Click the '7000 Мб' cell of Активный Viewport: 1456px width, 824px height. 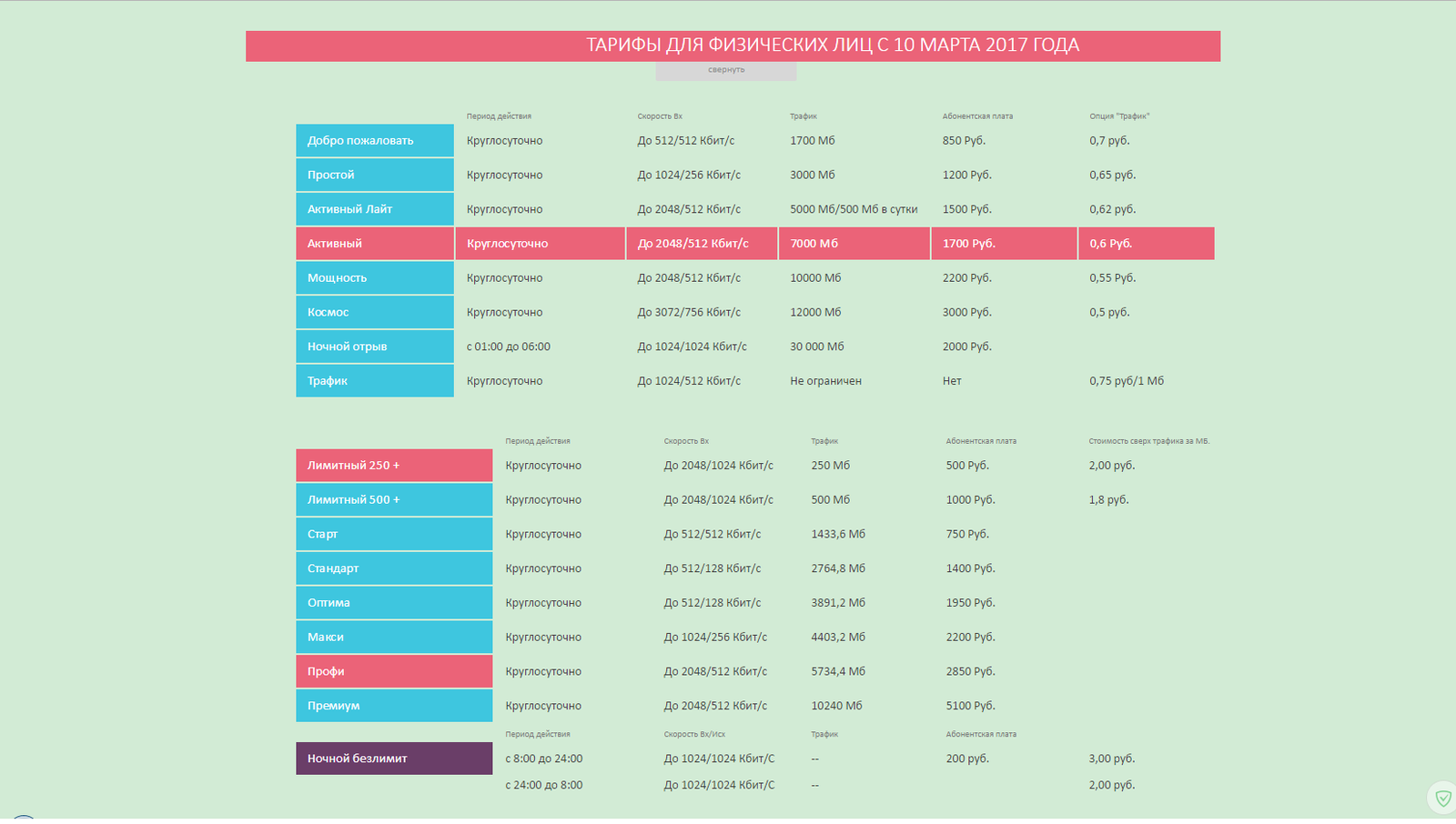[854, 244]
